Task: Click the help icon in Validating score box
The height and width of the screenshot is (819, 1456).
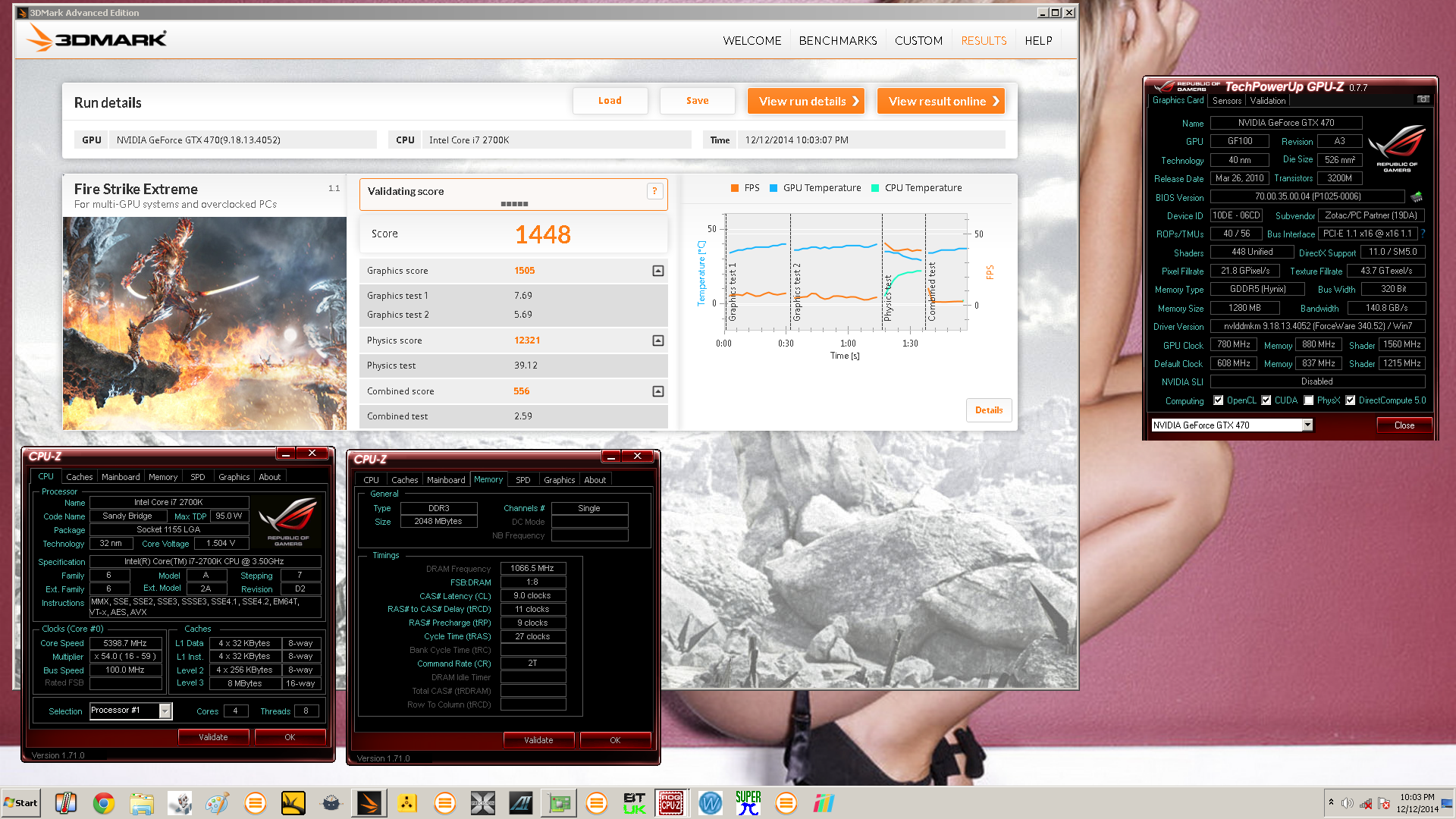Action: point(654,191)
